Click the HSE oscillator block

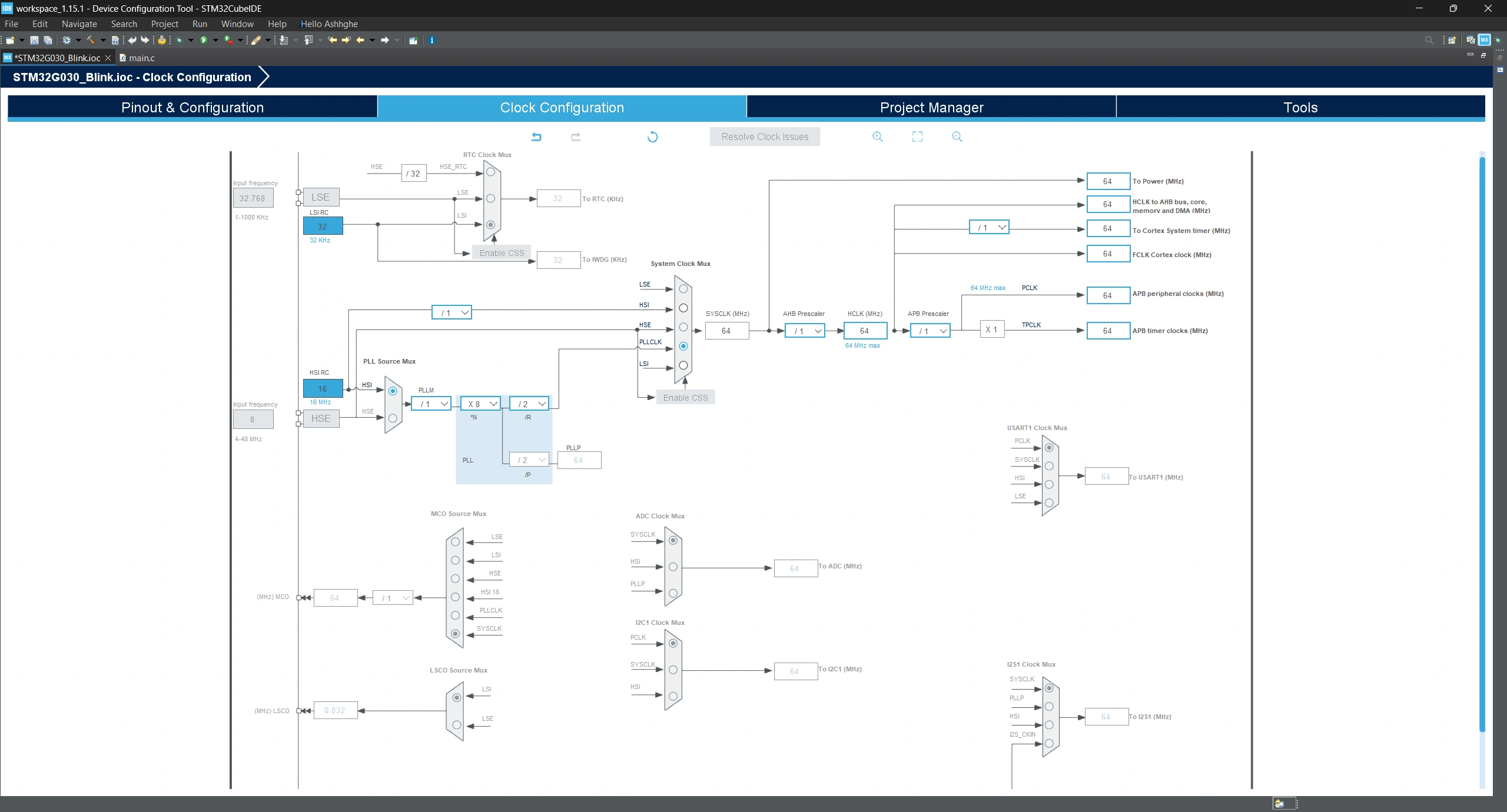pyautogui.click(x=321, y=418)
